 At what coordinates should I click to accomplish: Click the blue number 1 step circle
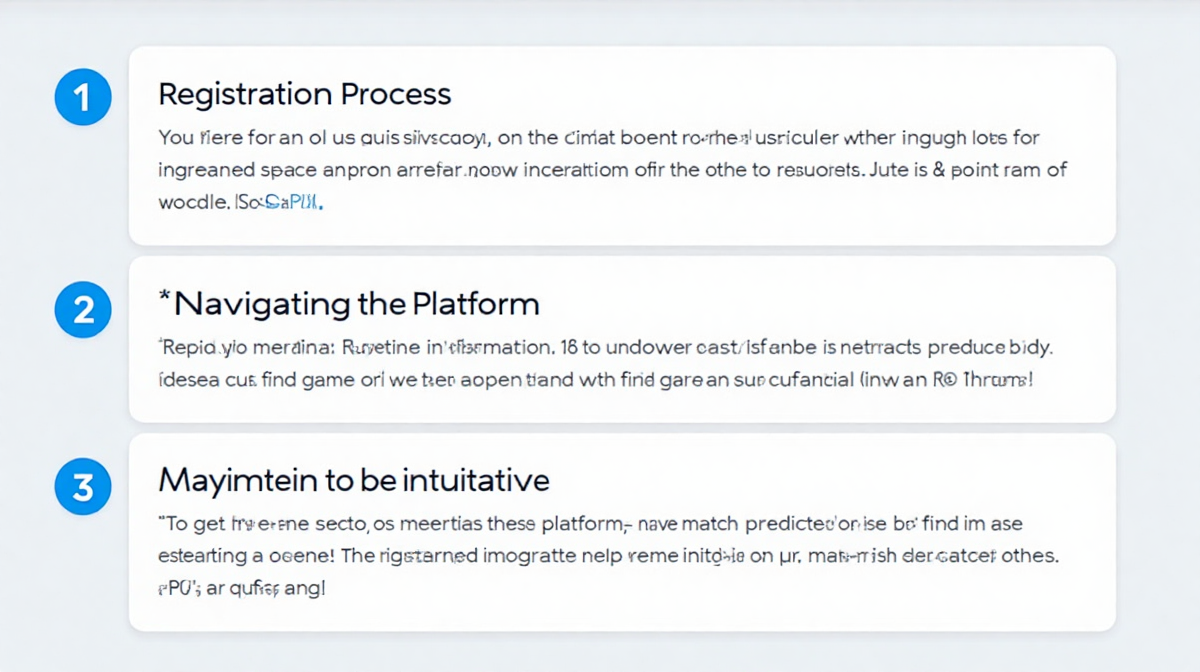[83, 98]
